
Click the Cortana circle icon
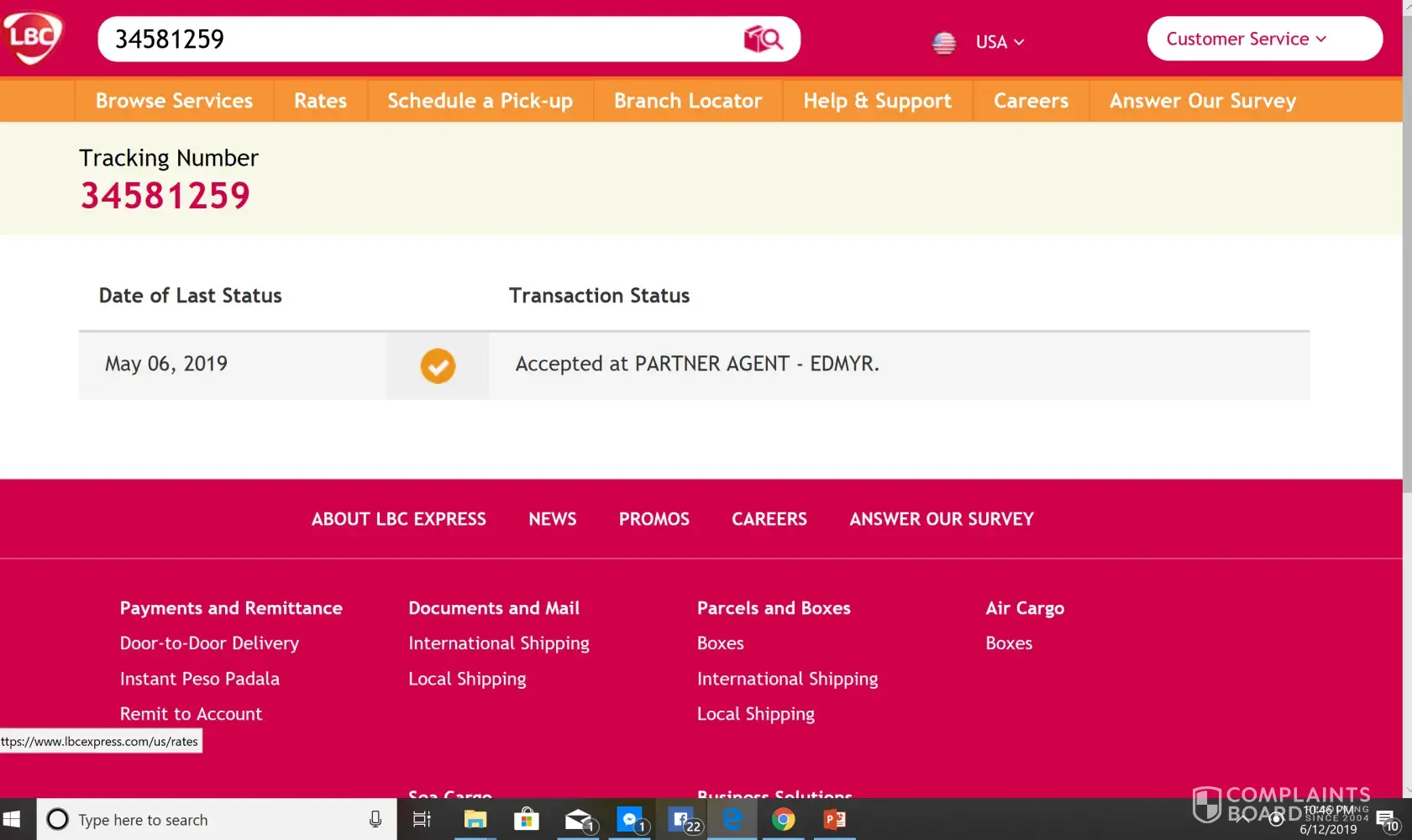coord(57,819)
